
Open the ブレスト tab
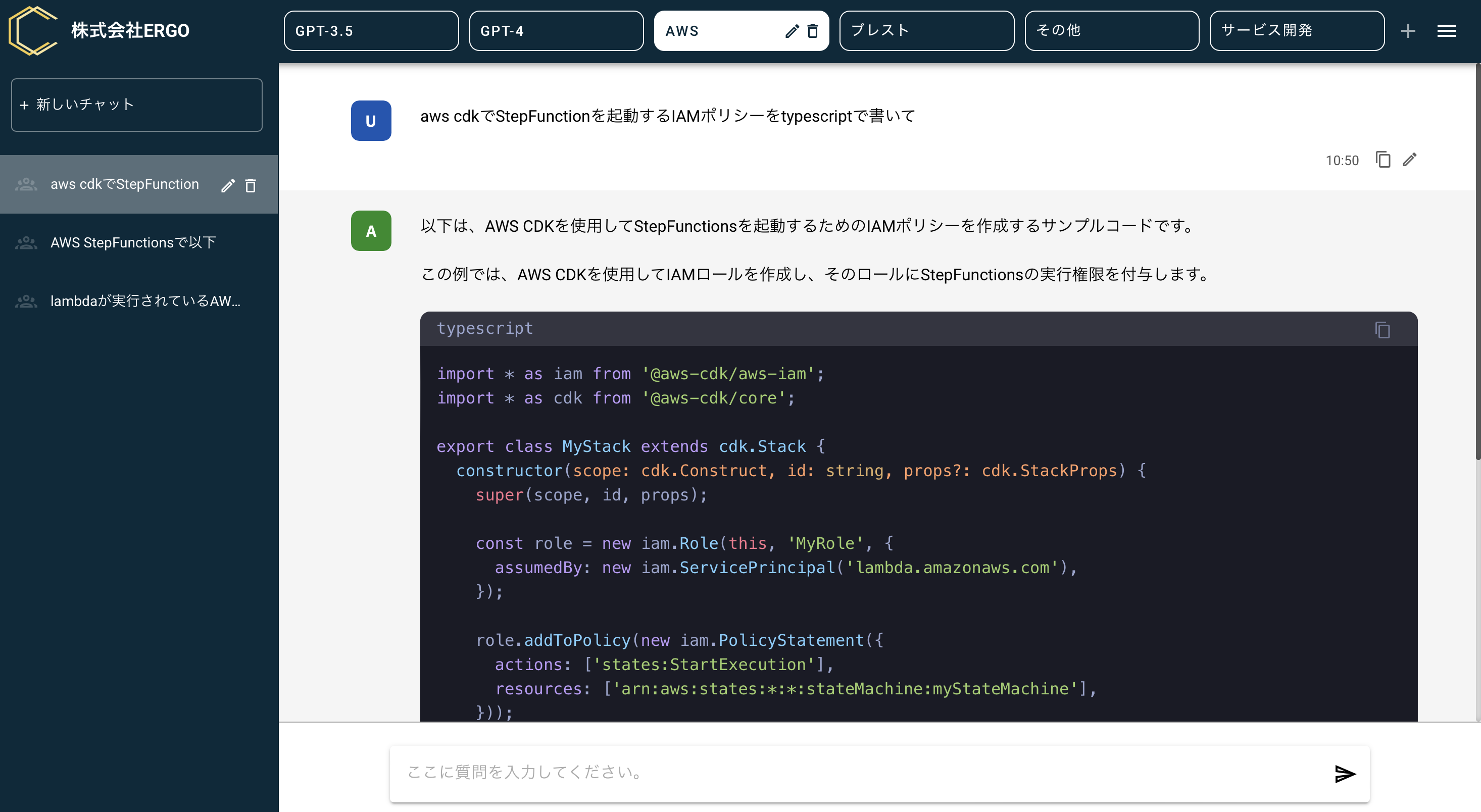(x=926, y=31)
